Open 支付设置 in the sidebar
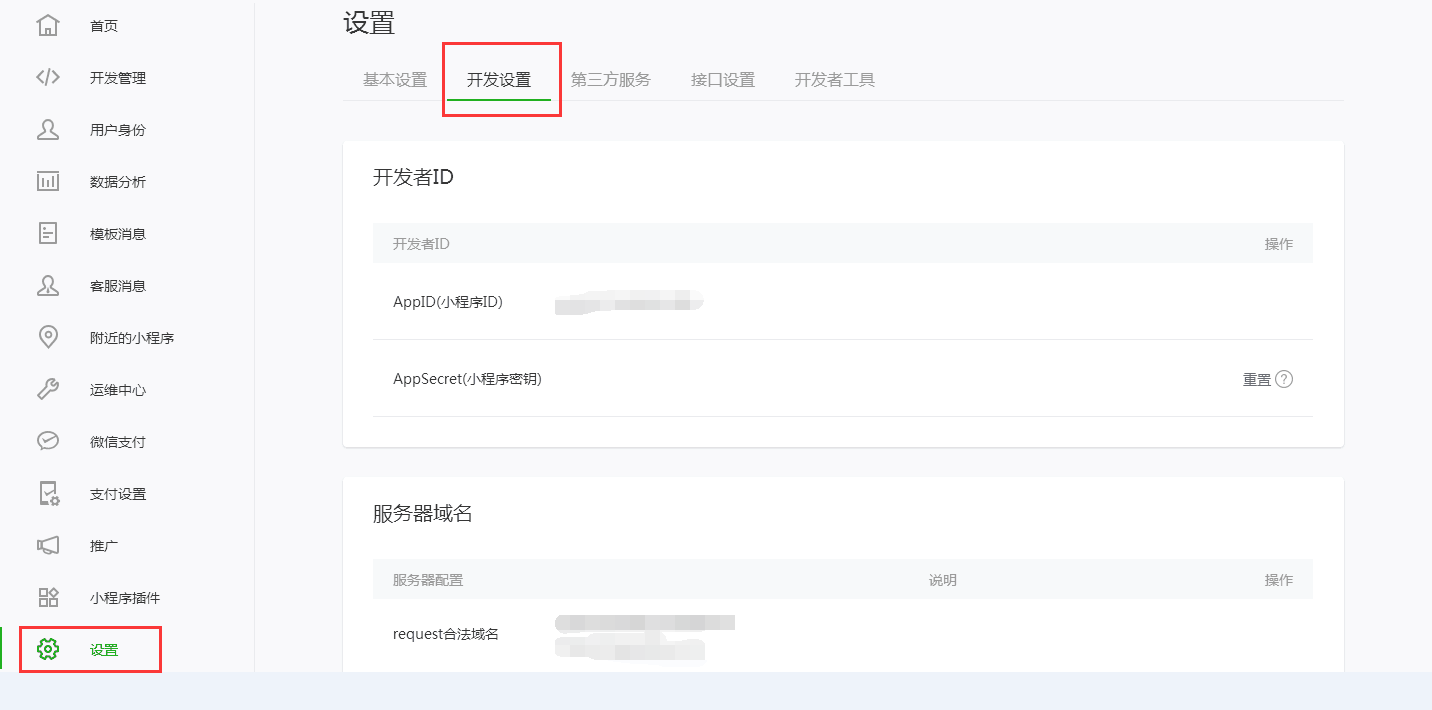Image resolution: width=1432 pixels, height=710 pixels. pos(118,494)
